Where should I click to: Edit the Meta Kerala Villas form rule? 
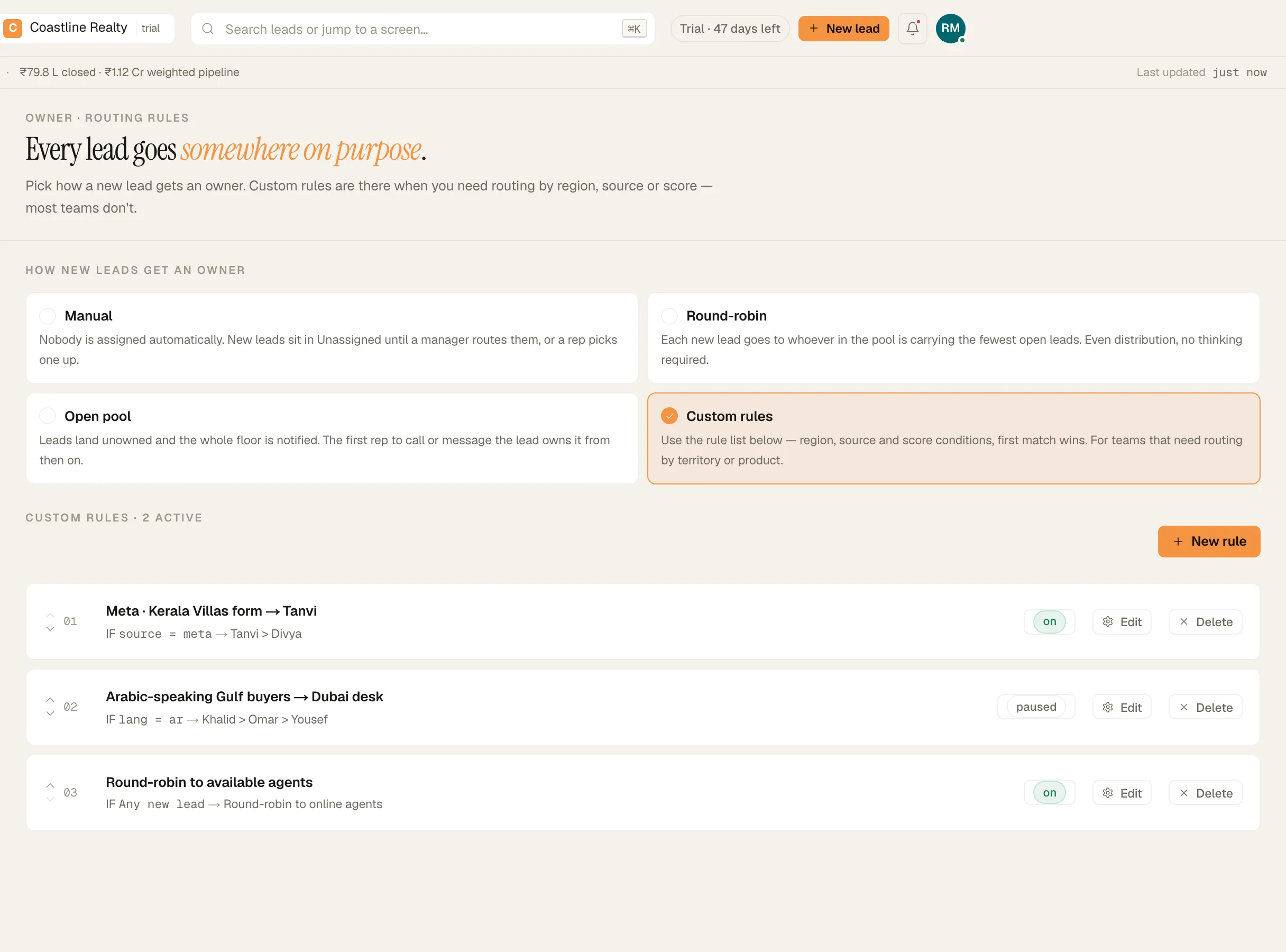click(x=1122, y=622)
